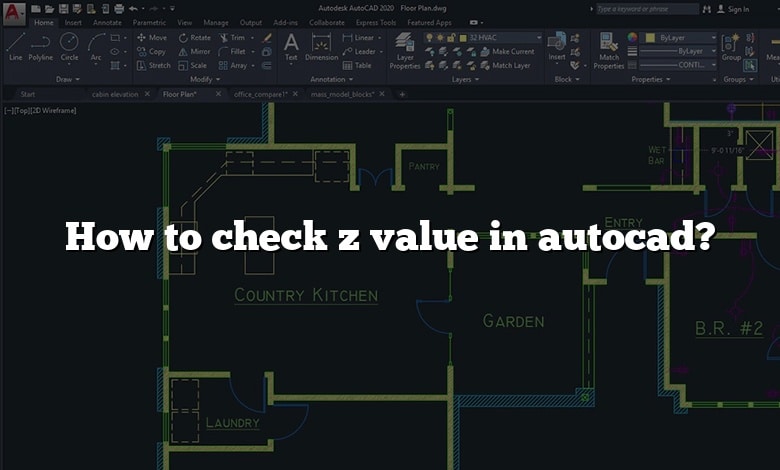Open the Annotate ribbon tab
Viewport: 780px width, 470px height.
point(107,22)
